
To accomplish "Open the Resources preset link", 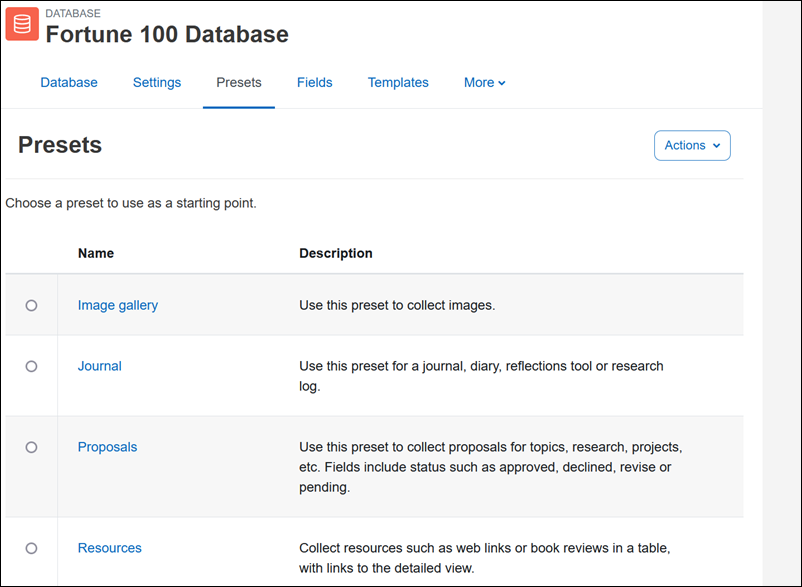I will click(x=109, y=548).
